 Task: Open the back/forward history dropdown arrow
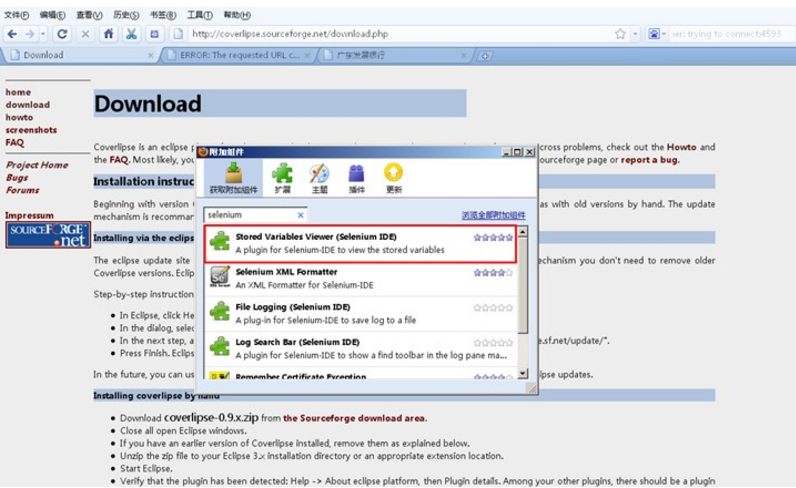coord(43,34)
